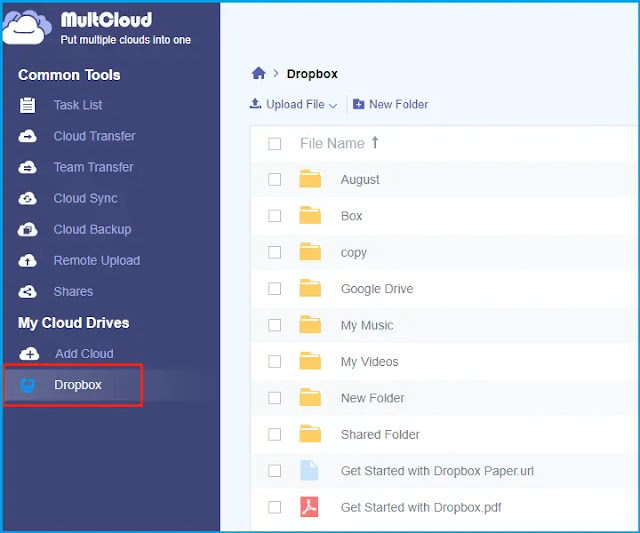
Task: Click the My Music folder icon
Action: 310,324
